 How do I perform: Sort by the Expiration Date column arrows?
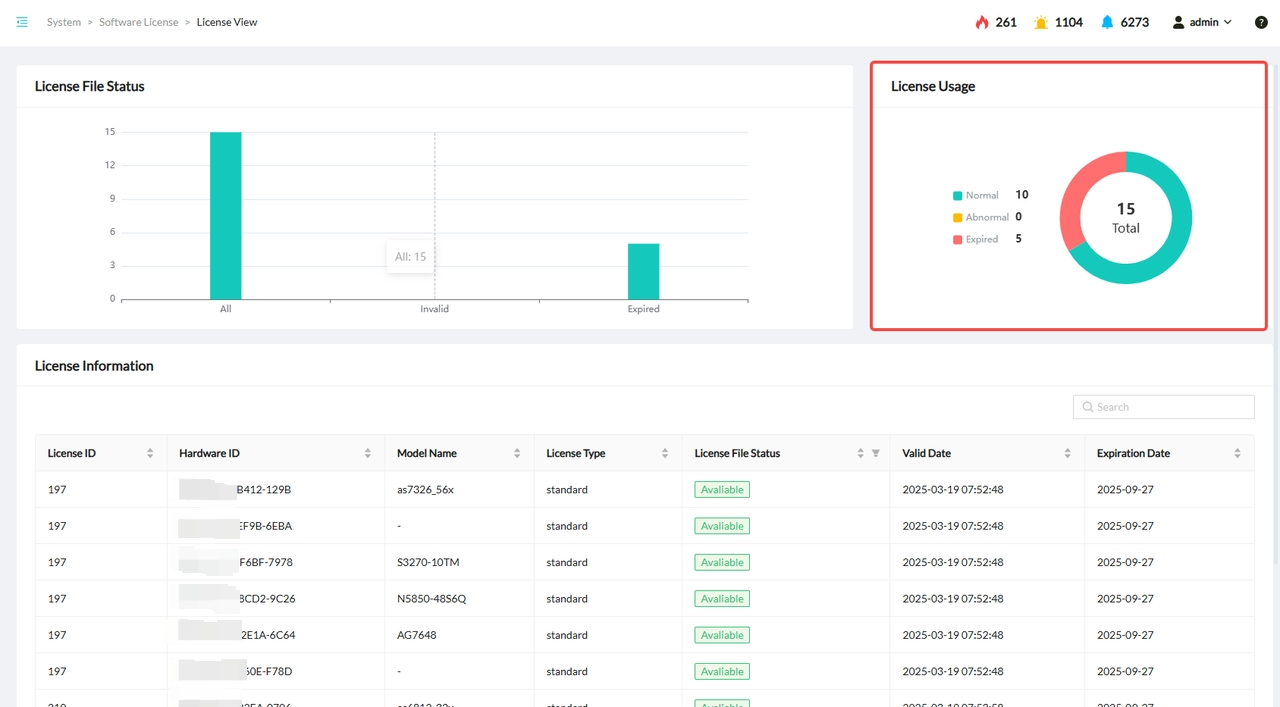point(1237,453)
